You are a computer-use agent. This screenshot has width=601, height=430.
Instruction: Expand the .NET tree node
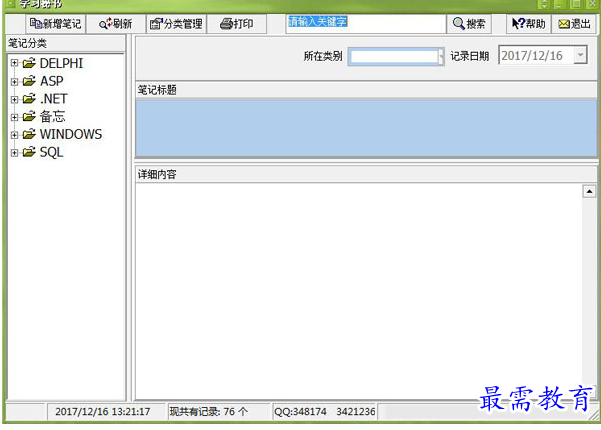pyautogui.click(x=15, y=99)
